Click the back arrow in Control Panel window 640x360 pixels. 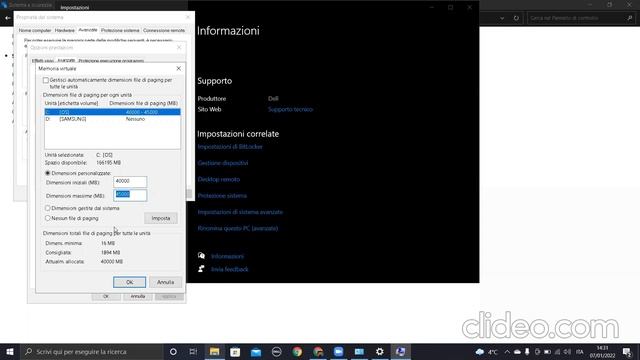tap(7, 18)
